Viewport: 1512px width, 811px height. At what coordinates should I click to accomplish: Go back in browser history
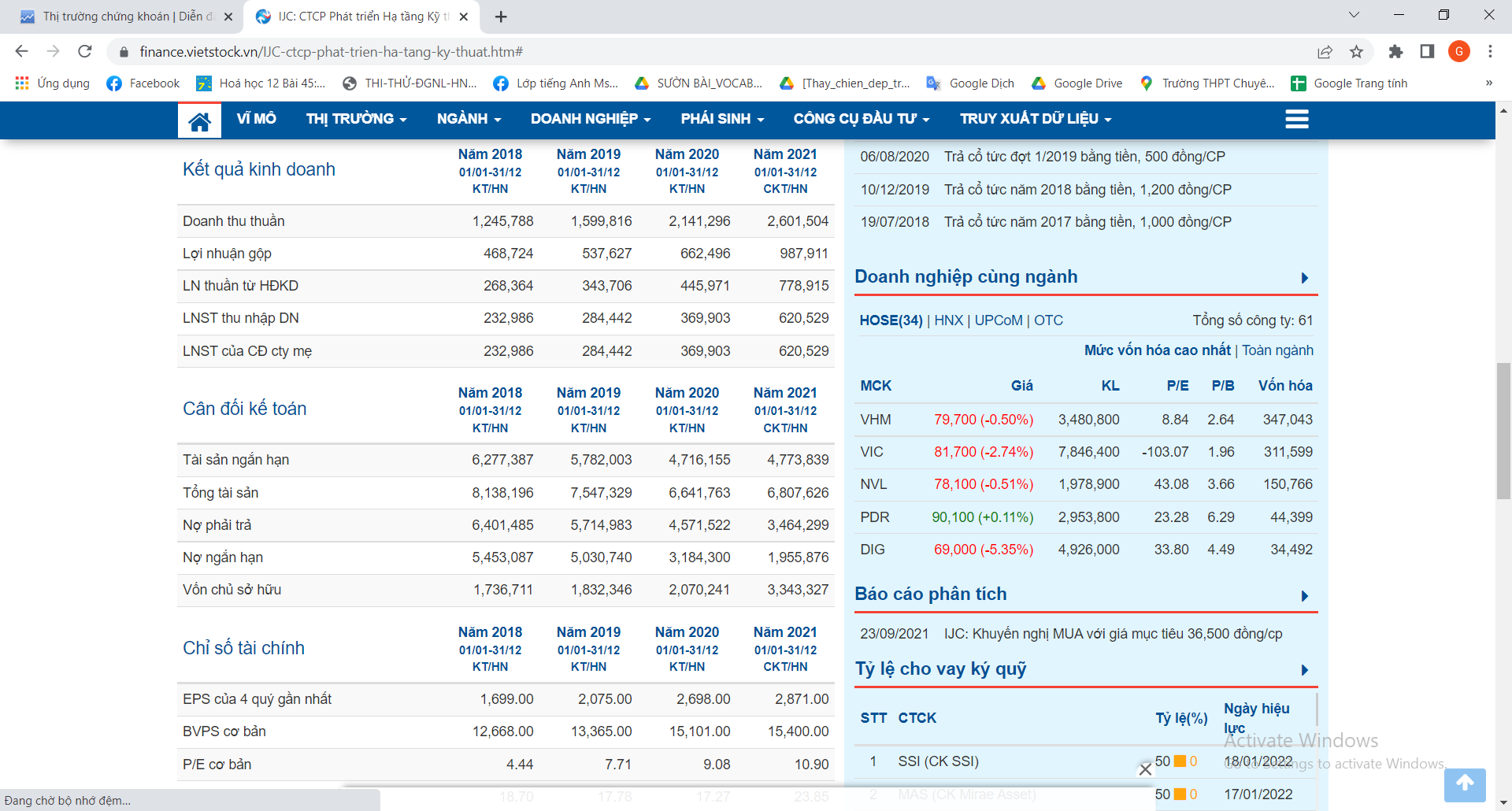[x=22, y=52]
